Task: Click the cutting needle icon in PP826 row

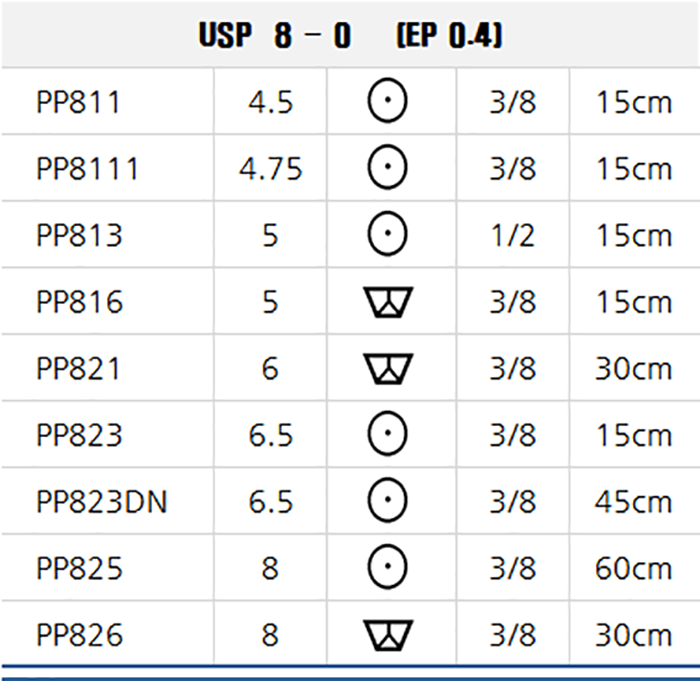Action: 388,635
